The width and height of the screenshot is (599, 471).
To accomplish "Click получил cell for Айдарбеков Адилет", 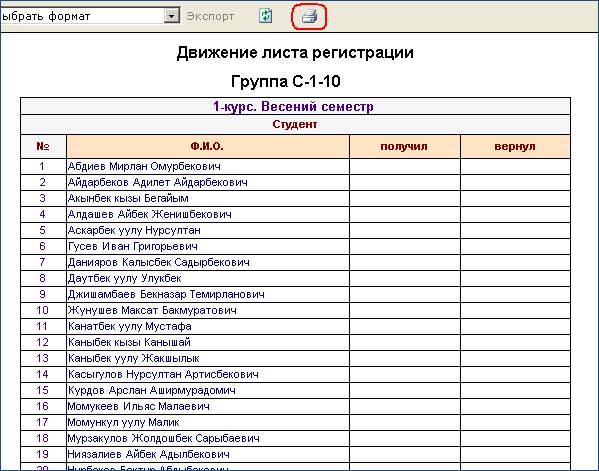I will tap(405, 183).
